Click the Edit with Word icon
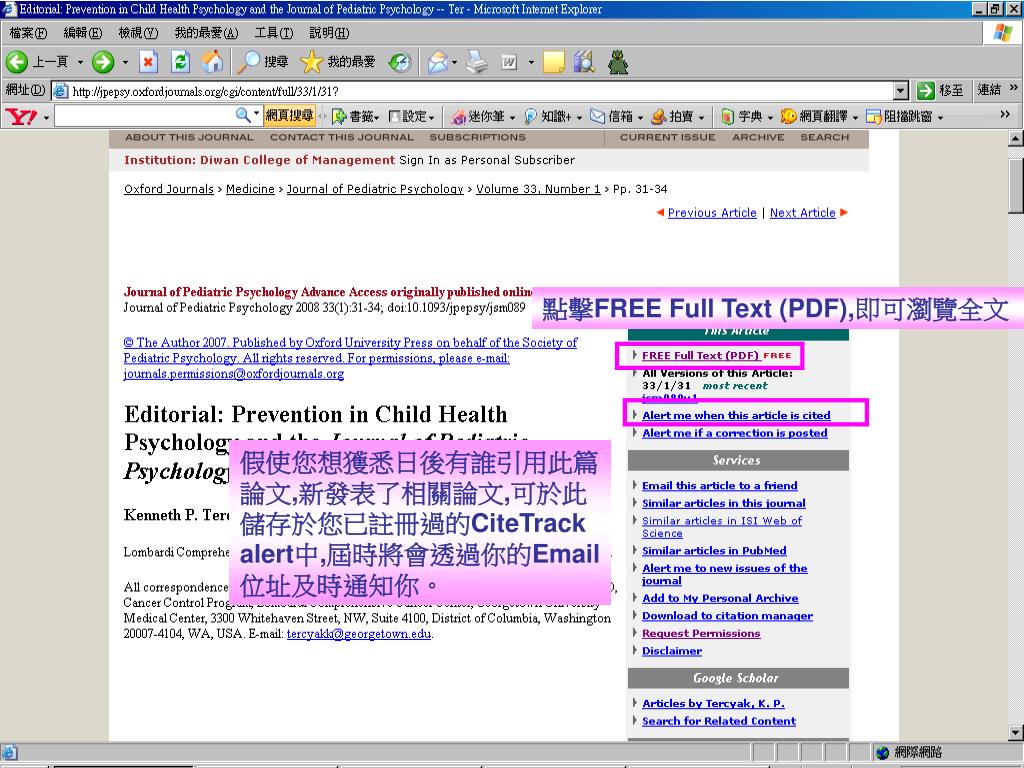 [509, 62]
